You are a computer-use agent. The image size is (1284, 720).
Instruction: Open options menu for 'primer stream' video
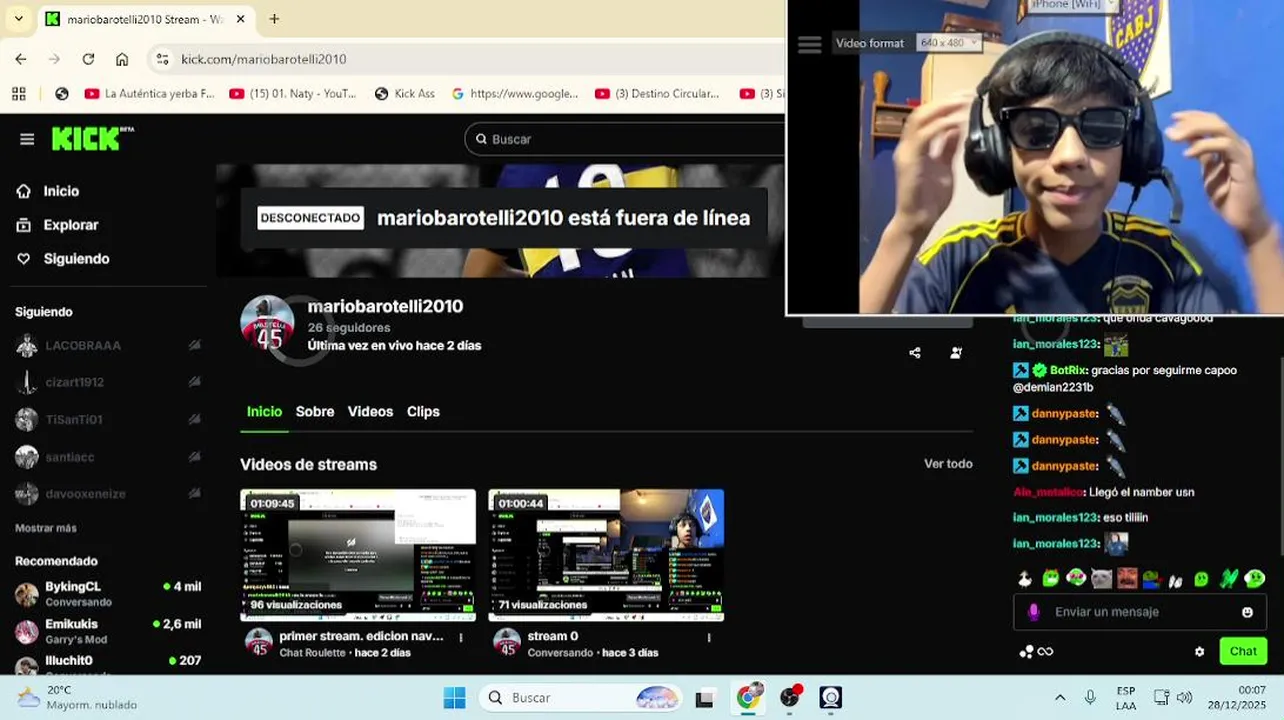coord(461,637)
